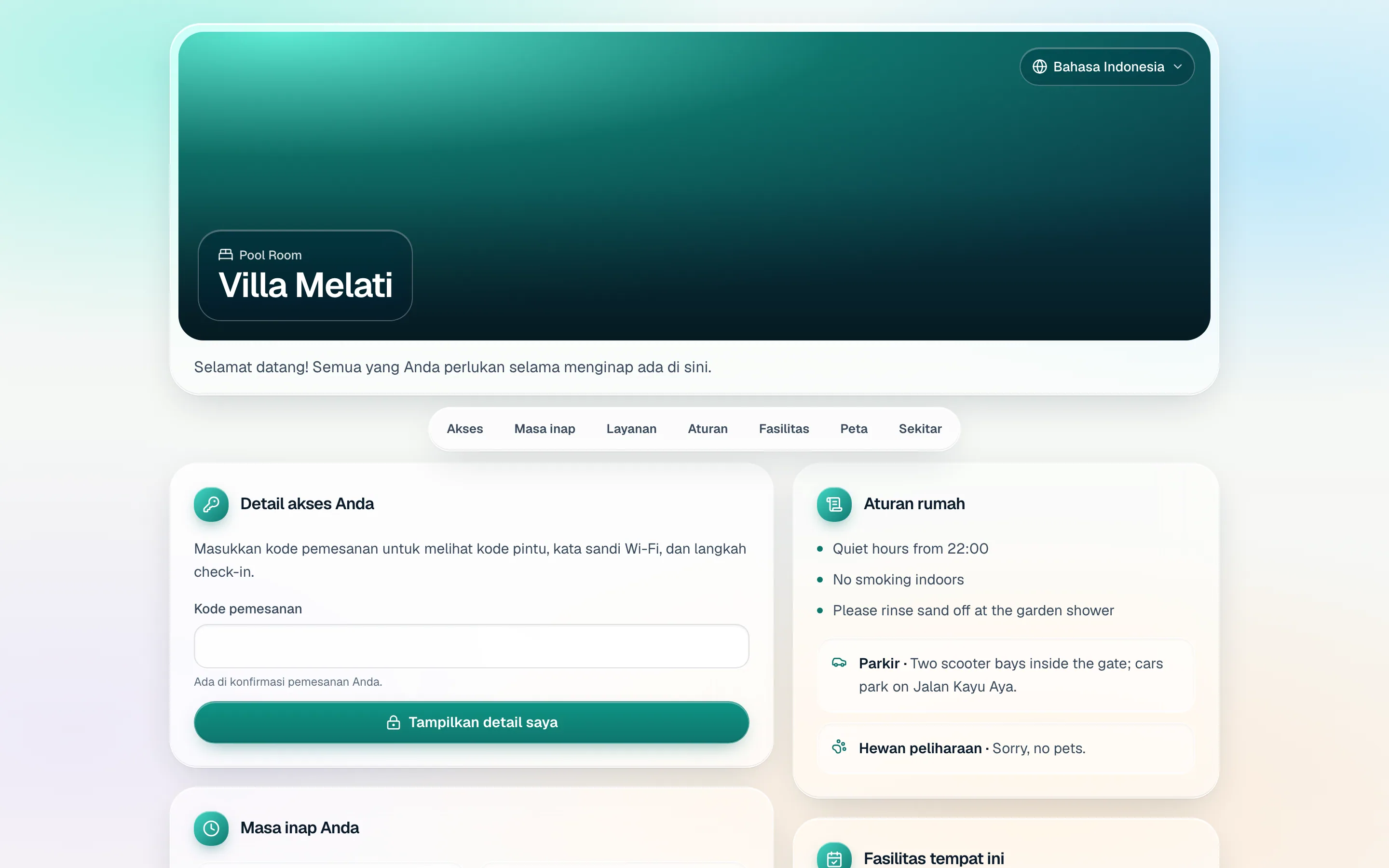Screen dimensions: 1389x868
Task: Click the paw icon beside Hewan peliharaan
Action: click(x=839, y=747)
